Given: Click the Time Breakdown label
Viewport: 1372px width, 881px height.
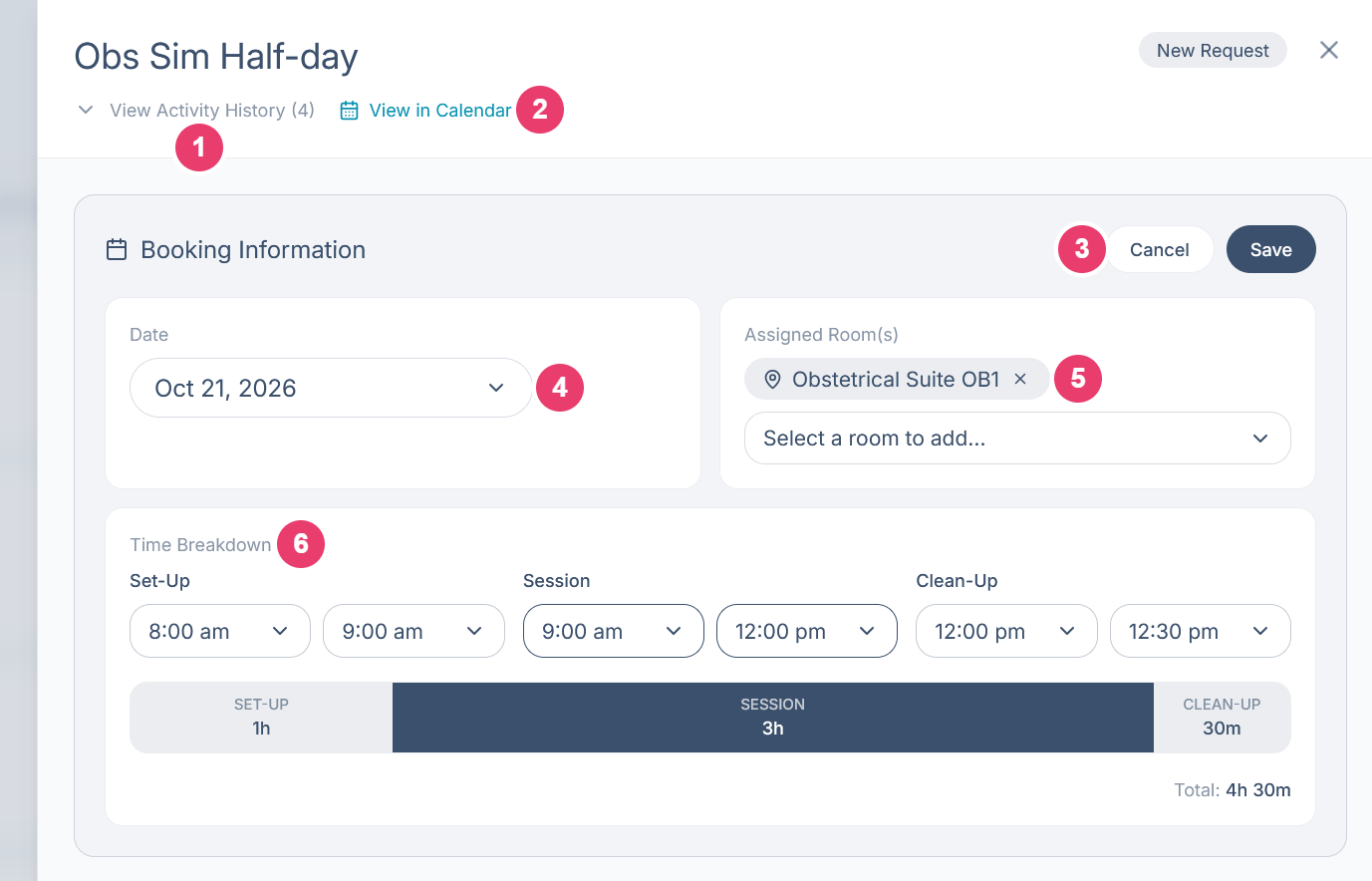Looking at the screenshot, I should [200, 545].
